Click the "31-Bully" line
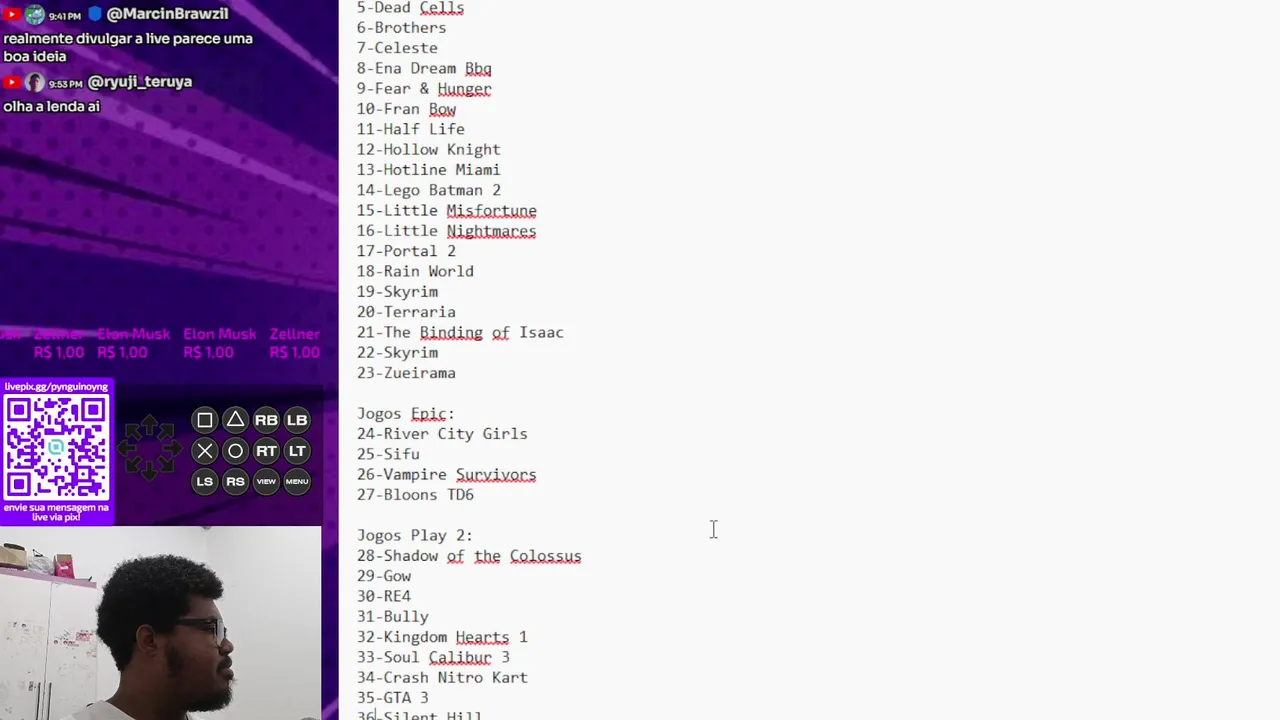 pos(393,617)
